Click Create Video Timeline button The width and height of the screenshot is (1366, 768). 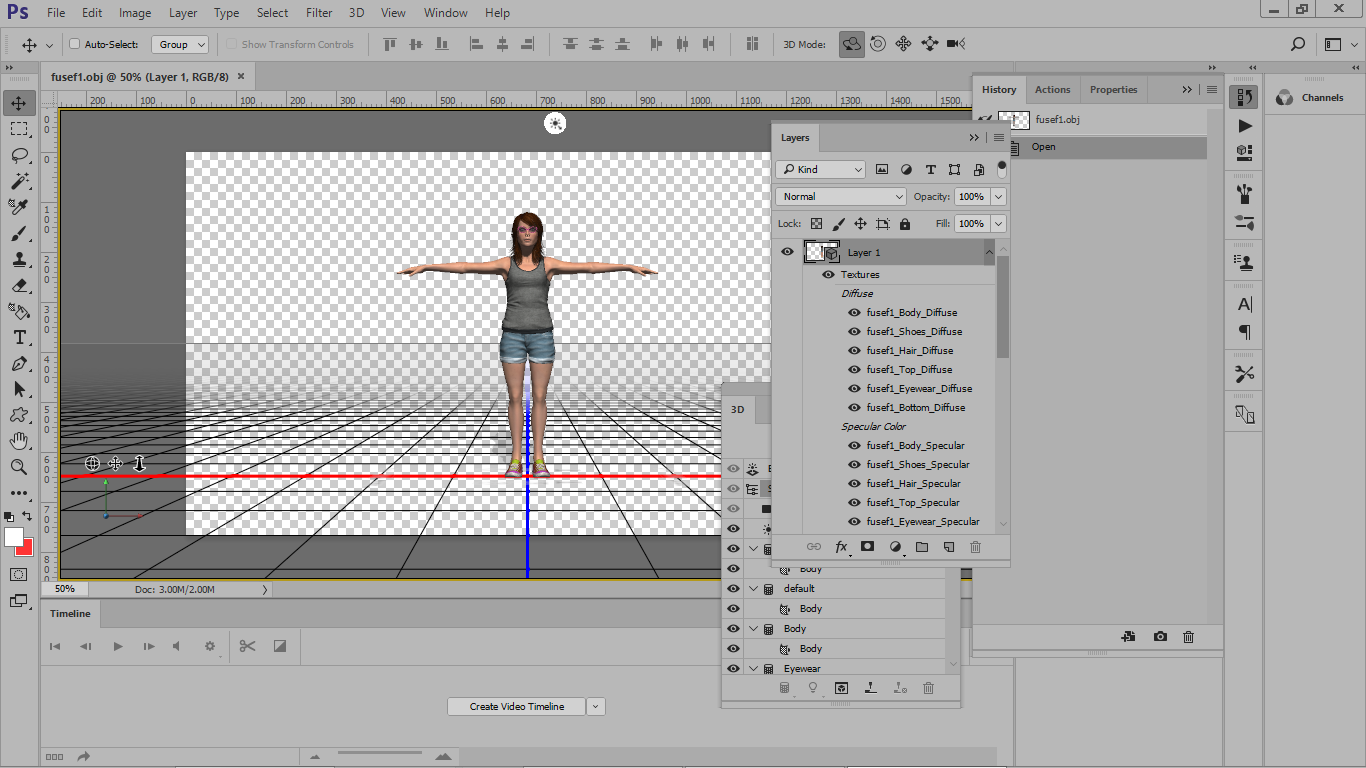coord(517,706)
